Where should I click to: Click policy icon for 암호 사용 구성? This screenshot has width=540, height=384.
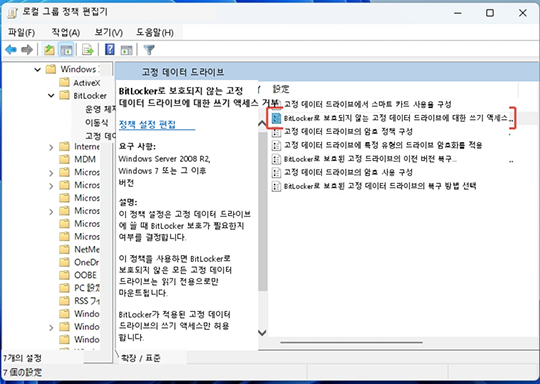276,172
